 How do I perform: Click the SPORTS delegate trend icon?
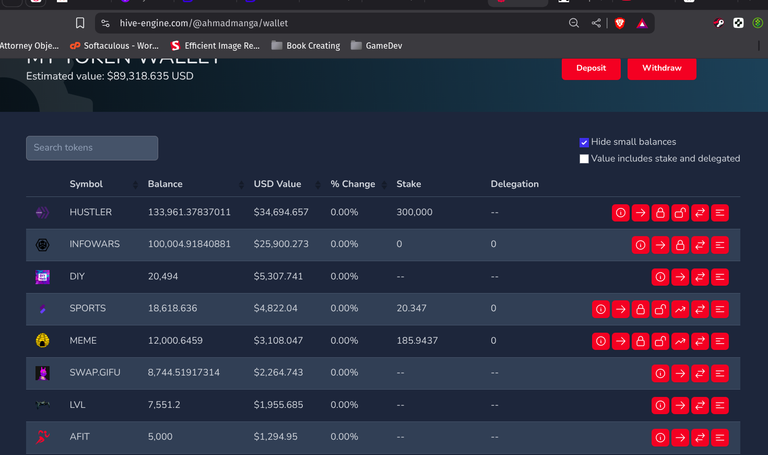(x=680, y=309)
